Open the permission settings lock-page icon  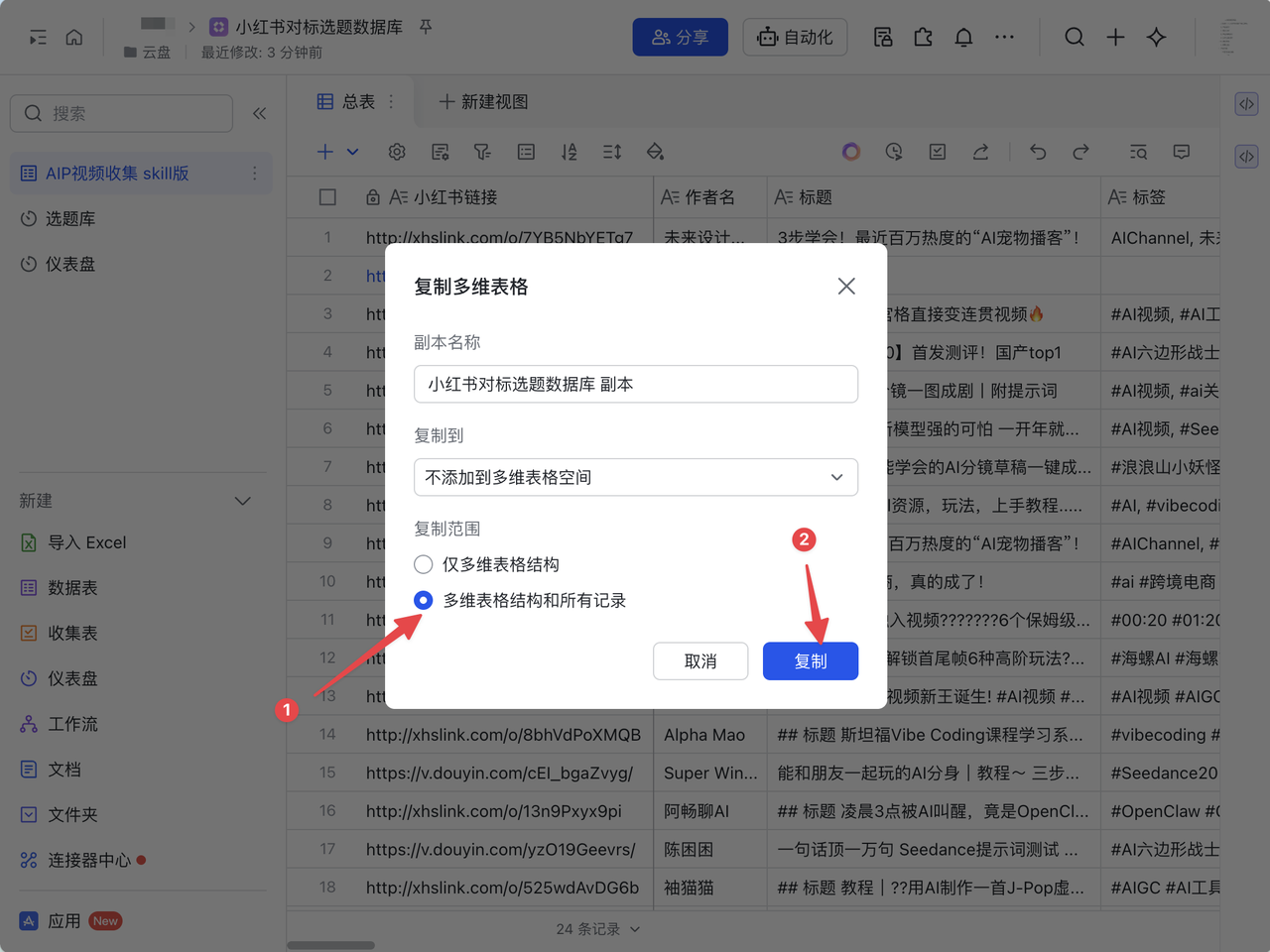point(883,38)
